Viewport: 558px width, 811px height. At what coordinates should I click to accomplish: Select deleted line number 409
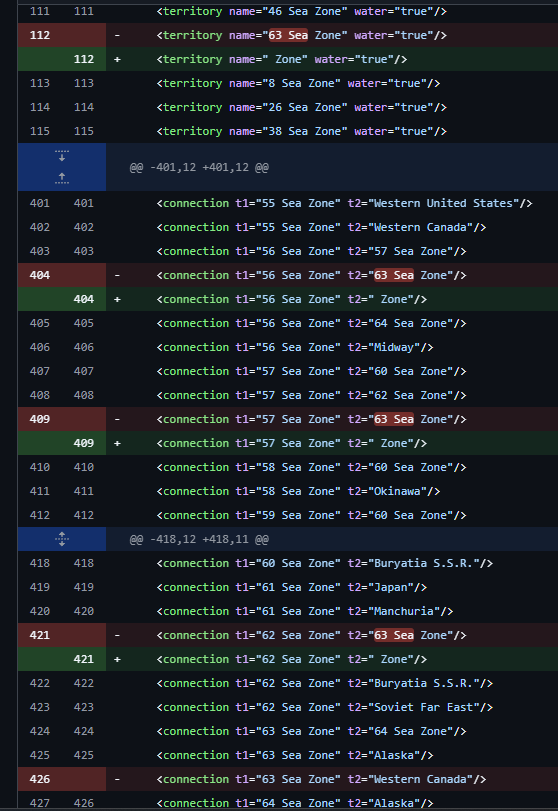[x=40, y=419]
